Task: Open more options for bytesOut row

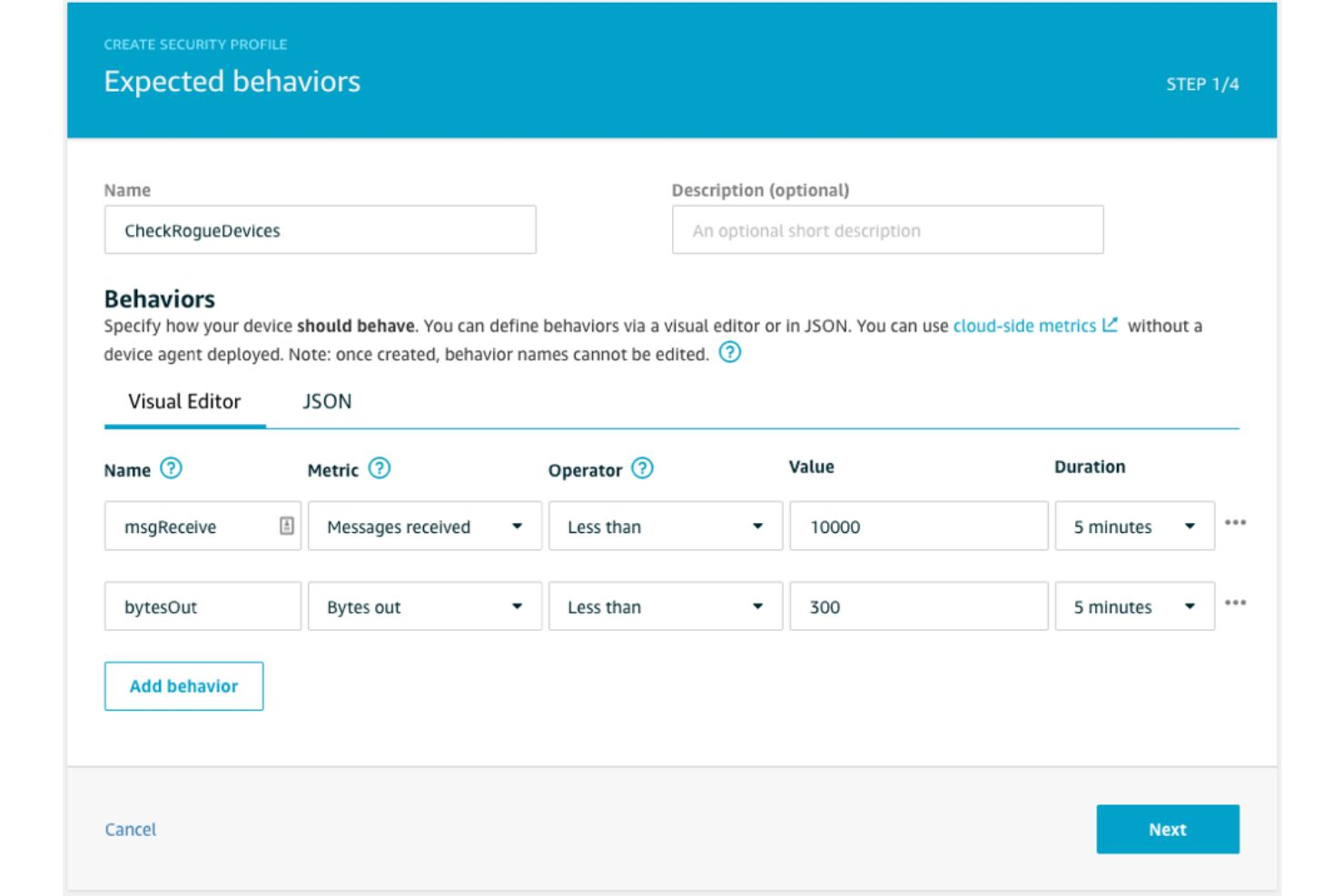Action: click(x=1235, y=602)
